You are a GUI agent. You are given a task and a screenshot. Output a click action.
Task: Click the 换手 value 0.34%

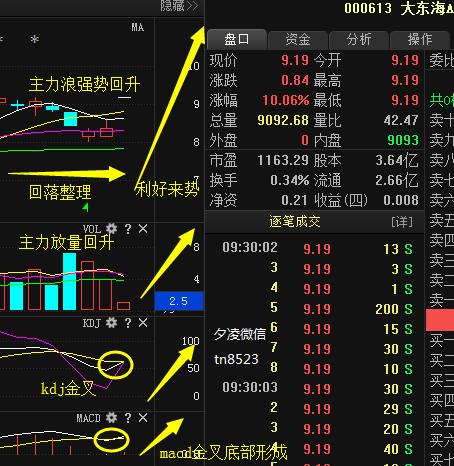click(290, 181)
